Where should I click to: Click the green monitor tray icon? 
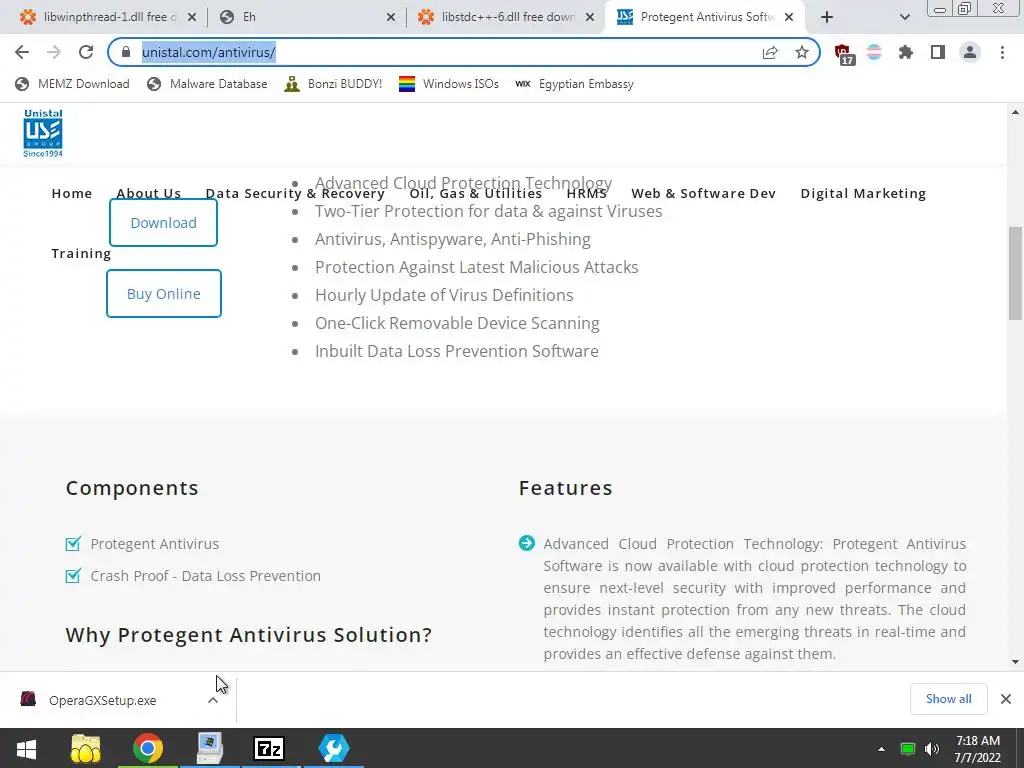(907, 749)
